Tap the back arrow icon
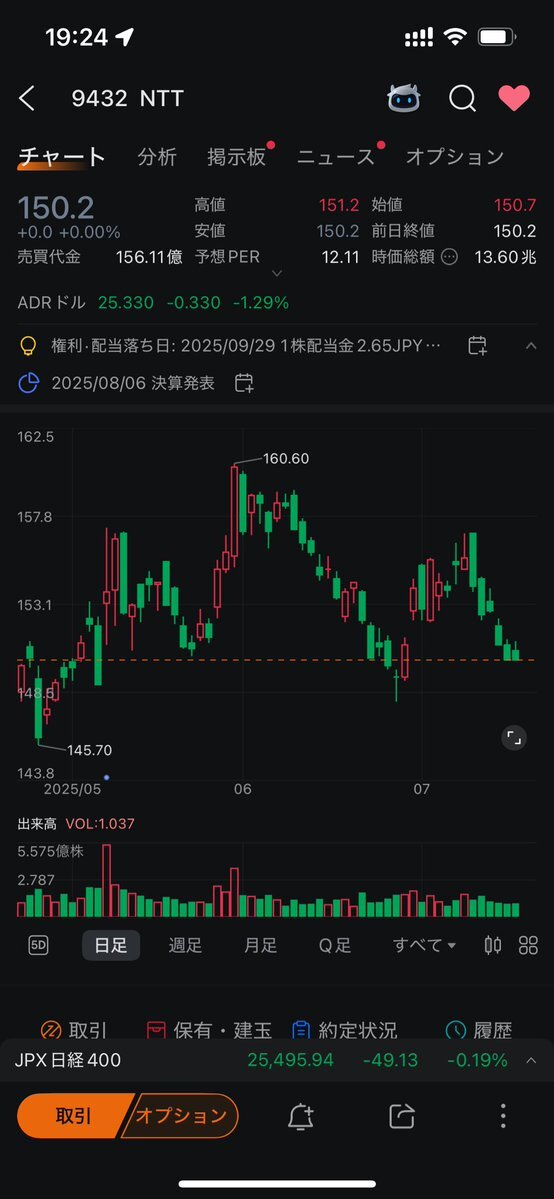Viewport: 554px width, 1199px height. (27, 98)
